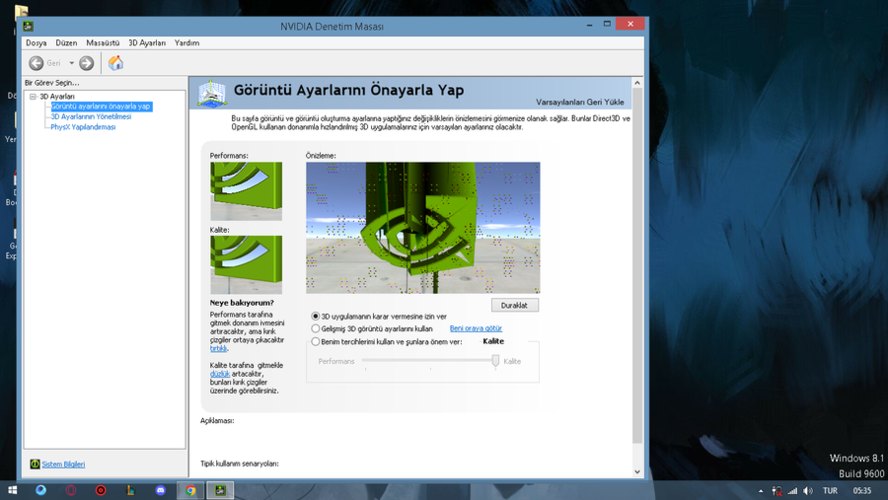Click the Sistem Bilgileri icon
The image size is (888, 500).
[35, 464]
